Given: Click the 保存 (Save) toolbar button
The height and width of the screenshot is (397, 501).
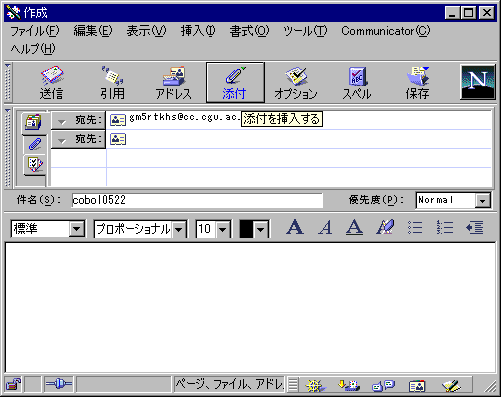Looking at the screenshot, I should click(x=417, y=83).
